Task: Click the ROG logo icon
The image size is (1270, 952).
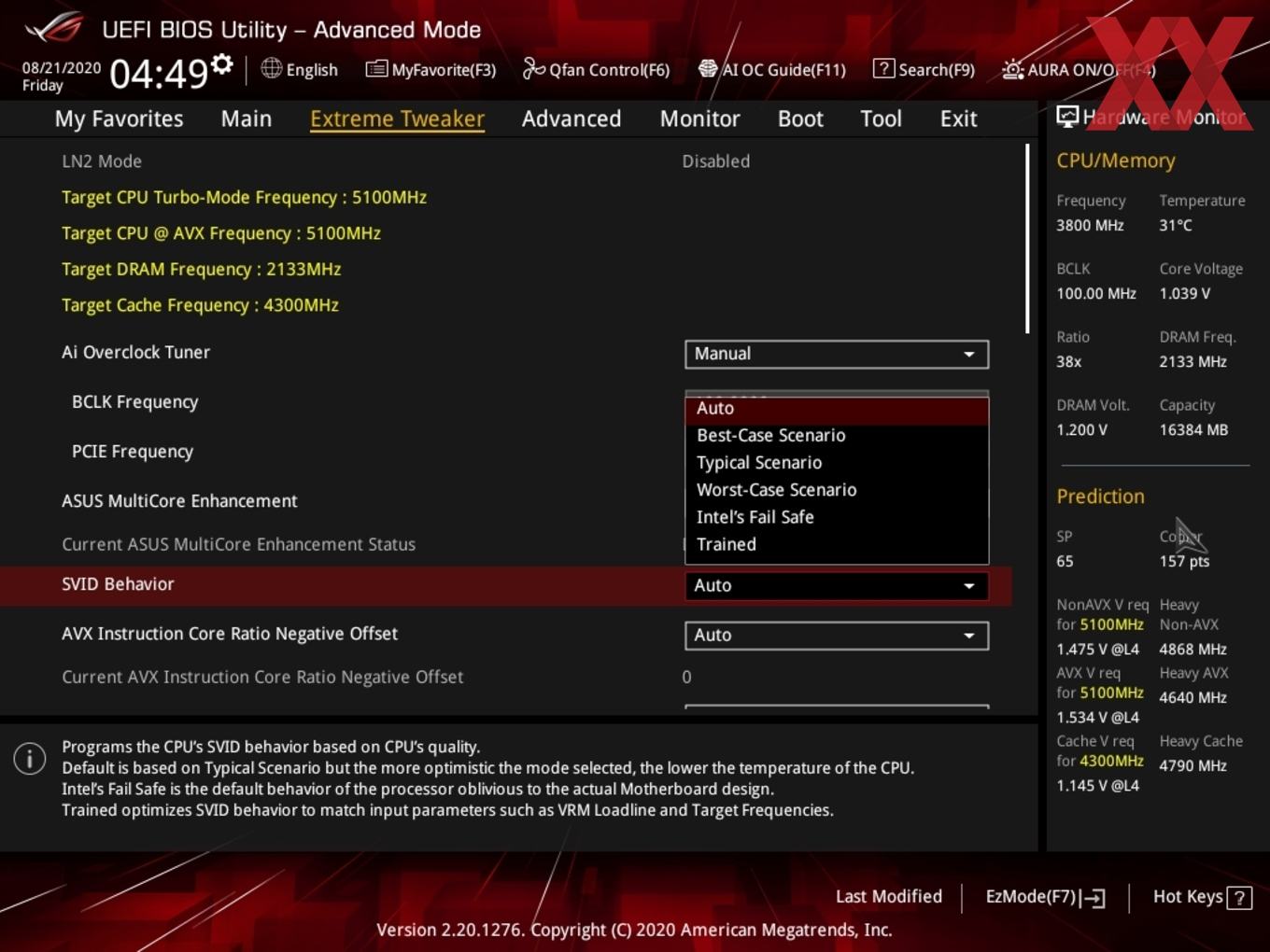Action: coord(54,28)
